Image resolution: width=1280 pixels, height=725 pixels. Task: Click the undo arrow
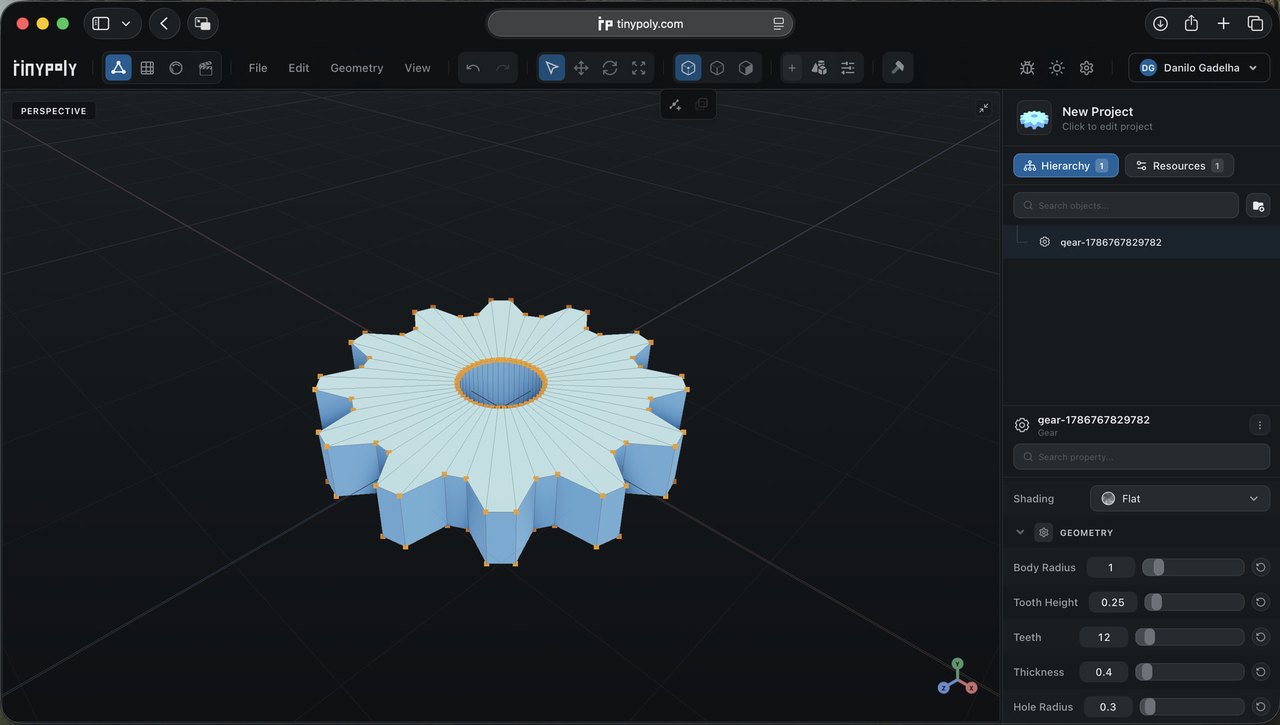473,68
